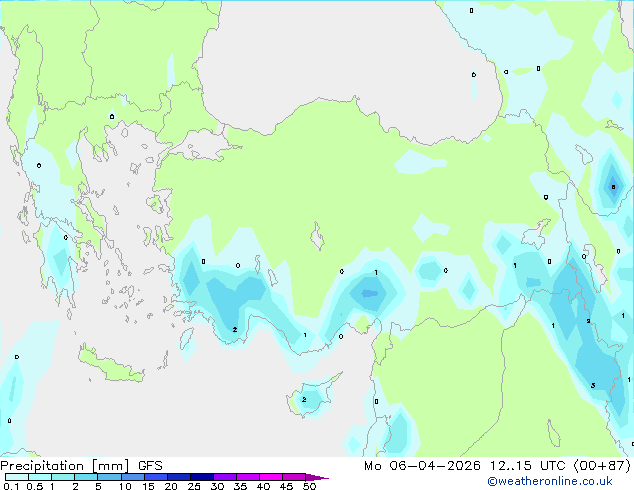Choose the 20–25 mm legend color box
The width and height of the screenshot is (634, 490).
tap(179, 477)
